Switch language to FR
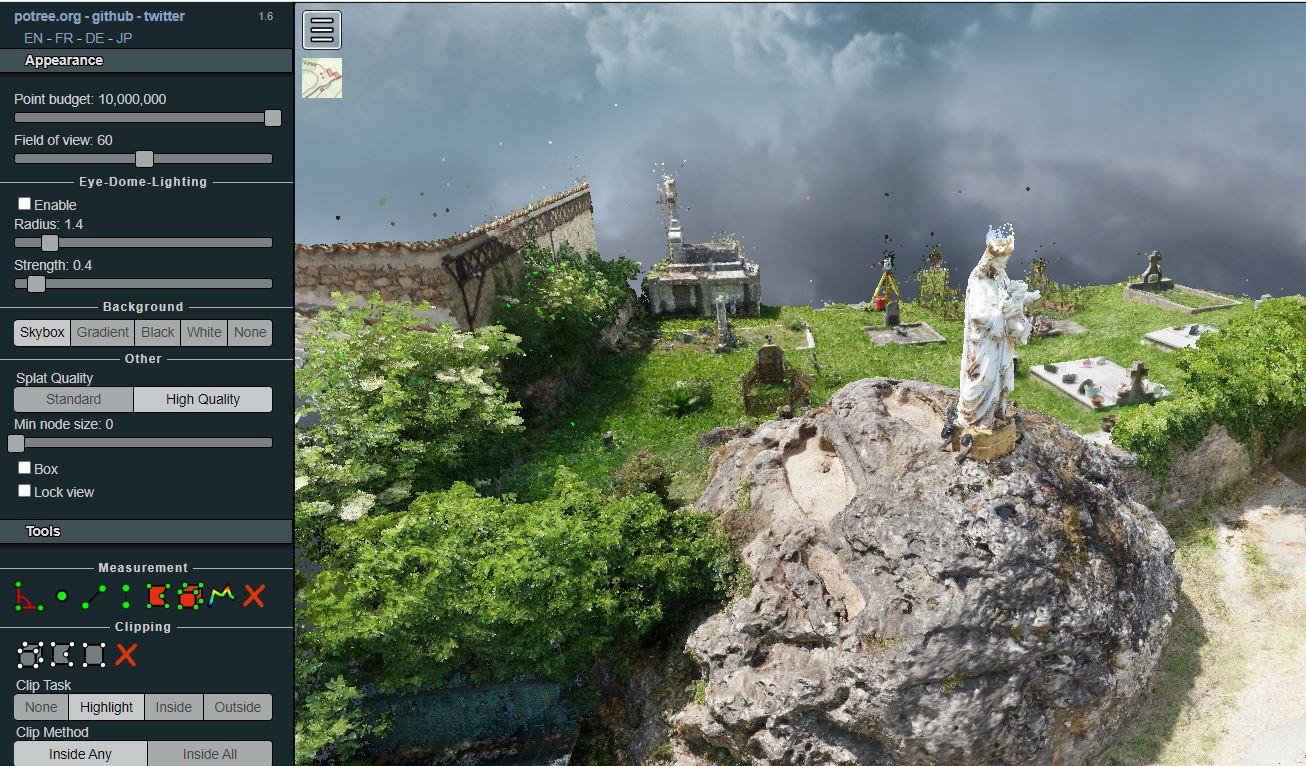Image resolution: width=1306 pixels, height=766 pixels. pyautogui.click(x=64, y=38)
